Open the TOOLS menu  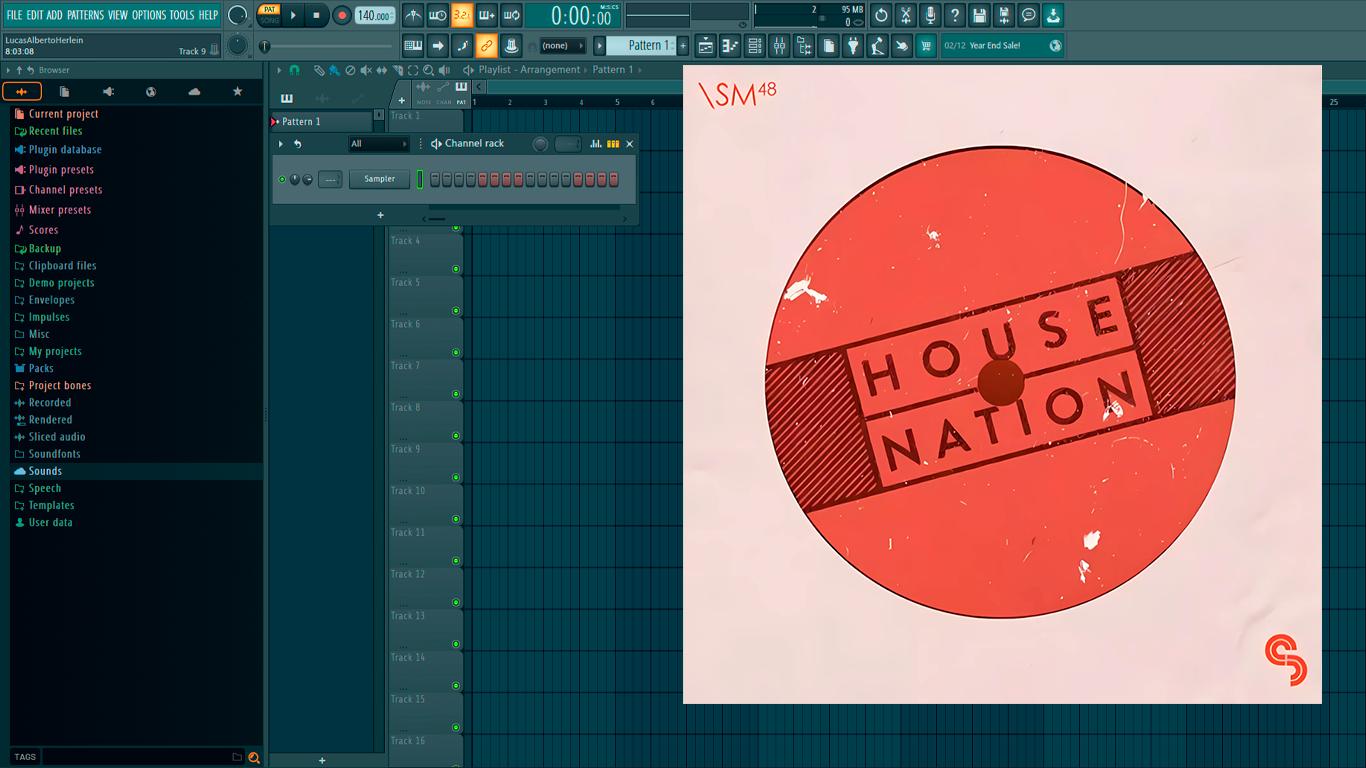pos(182,15)
